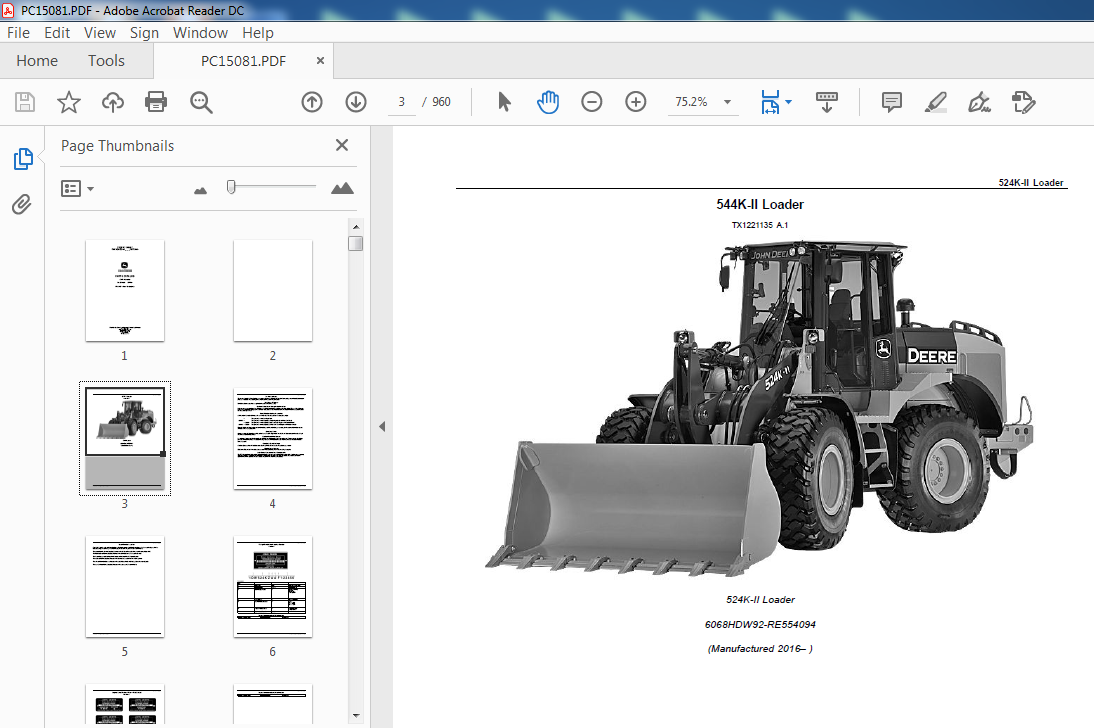Open the Window menu
The image size is (1094, 728).
[200, 33]
